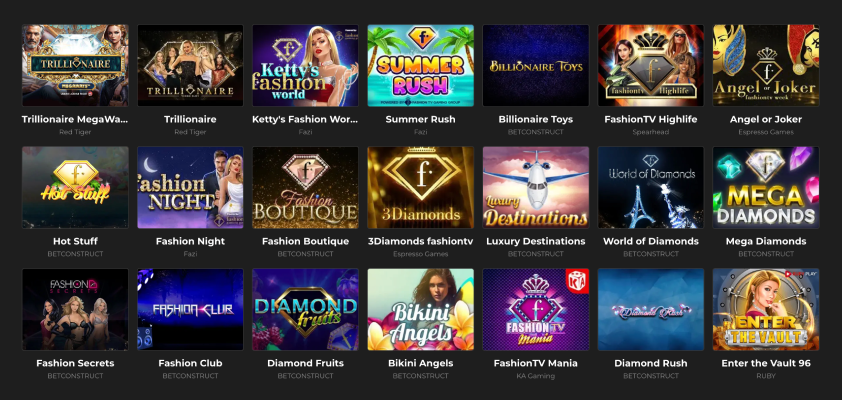Viewport: 842px width, 400px height.
Task: Open the World of Diamonds thumbnail
Action: (x=650, y=187)
